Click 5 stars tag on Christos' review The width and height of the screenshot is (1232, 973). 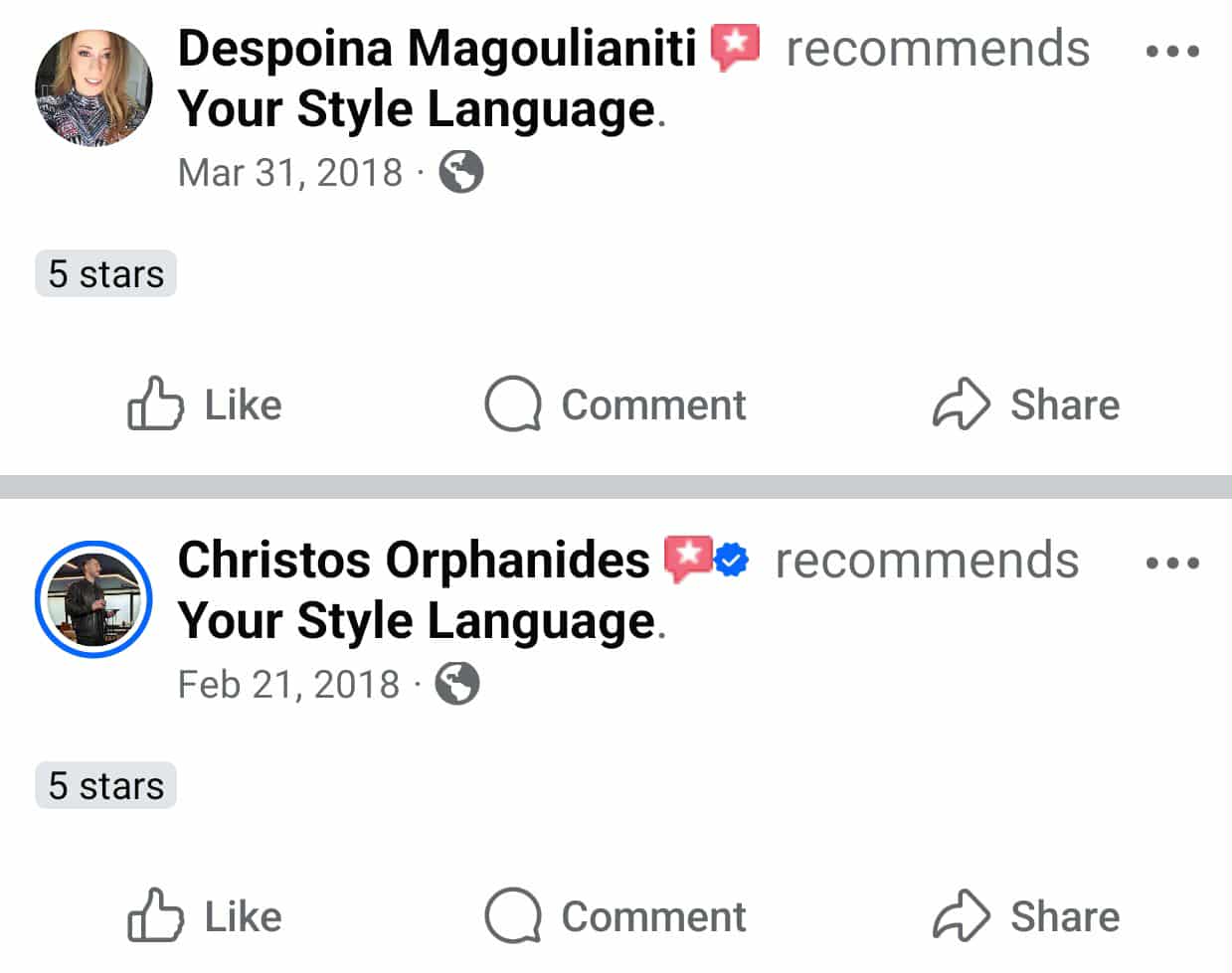click(105, 786)
